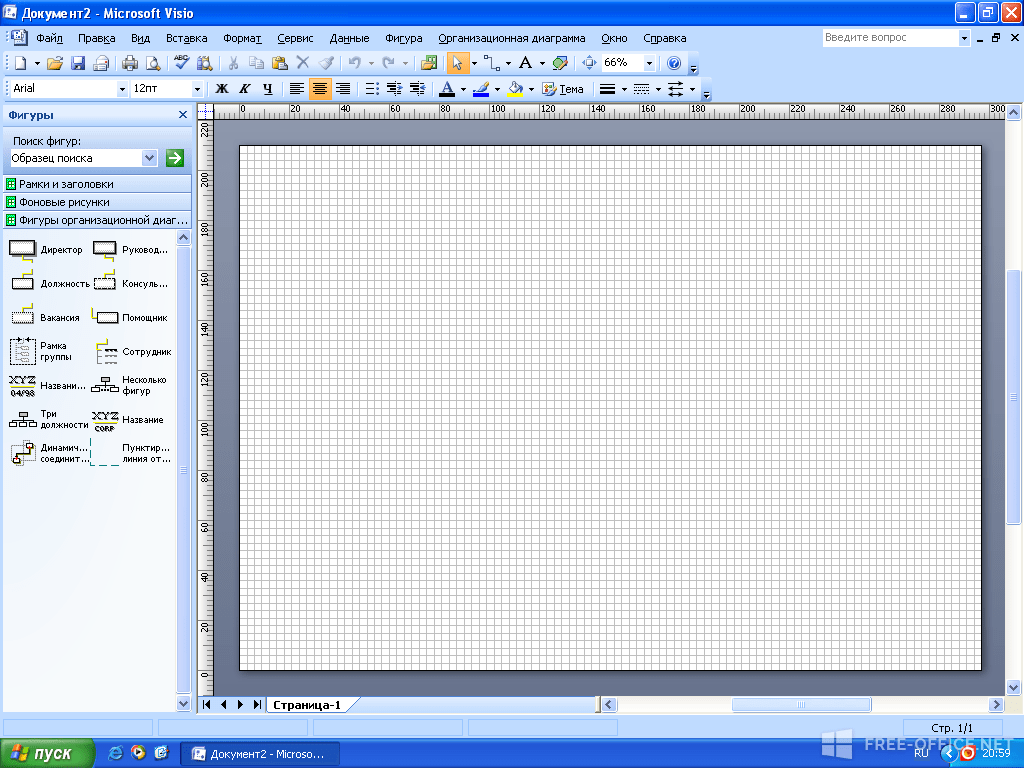Select the Text tool icon
The width and height of the screenshot is (1024, 768).
tap(525, 63)
